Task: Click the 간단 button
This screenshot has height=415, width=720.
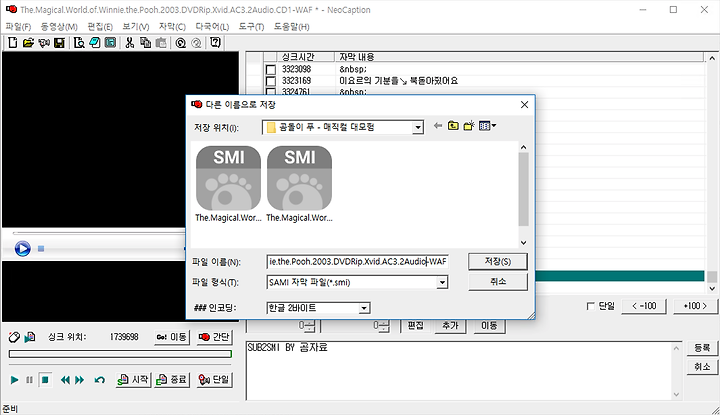Action: click(214, 337)
